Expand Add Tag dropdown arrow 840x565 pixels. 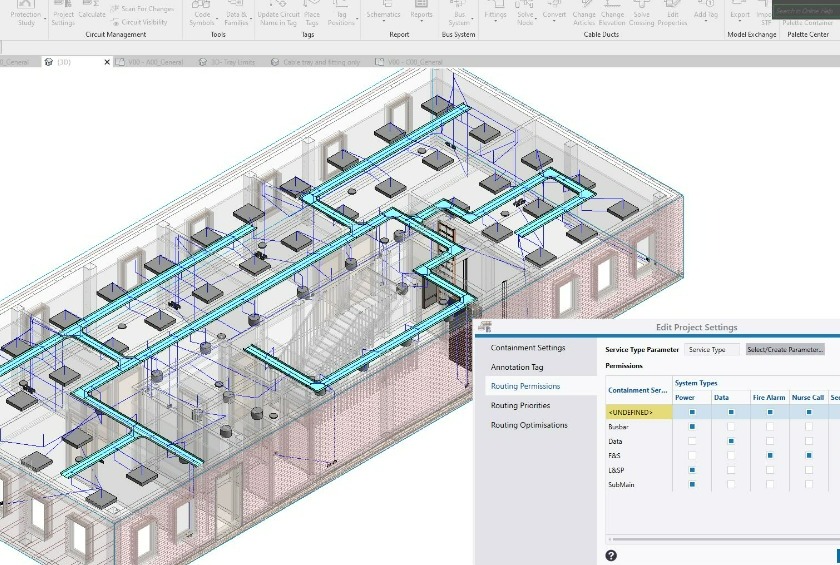click(x=706, y=21)
